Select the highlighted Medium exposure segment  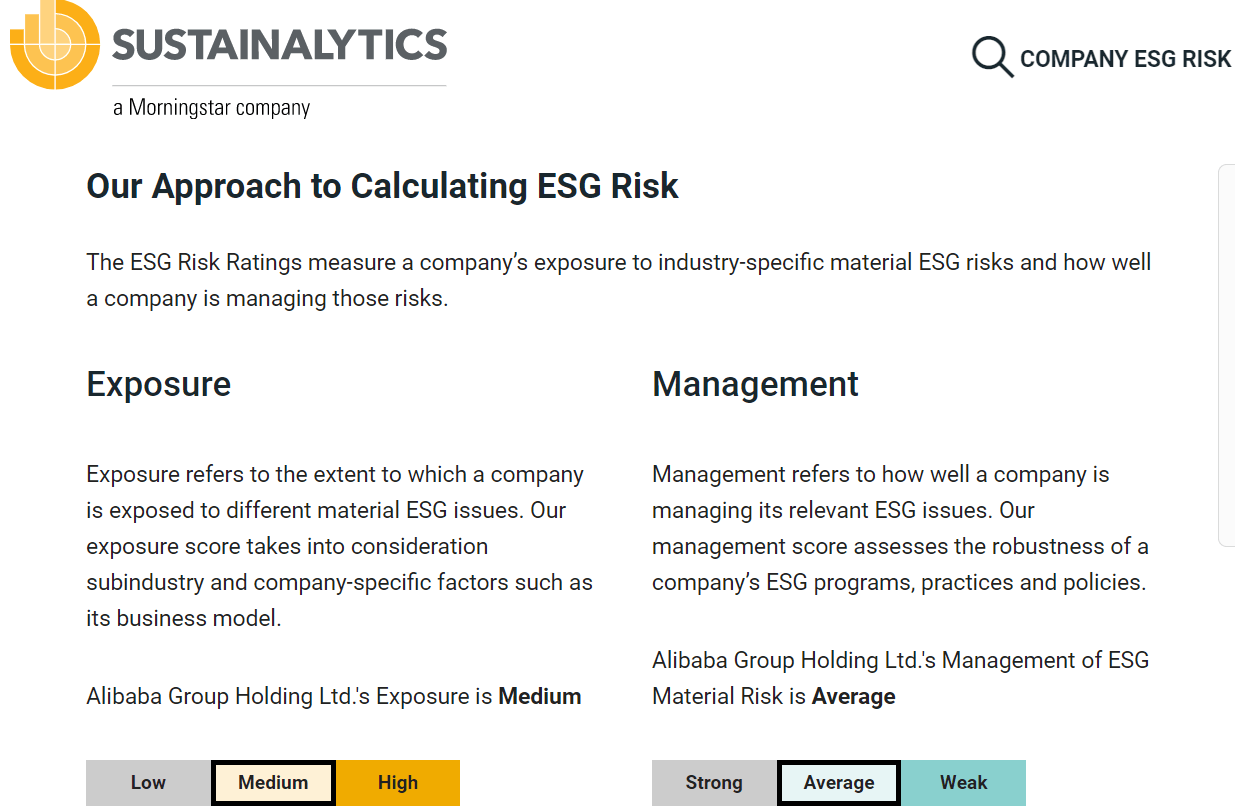tap(273, 783)
